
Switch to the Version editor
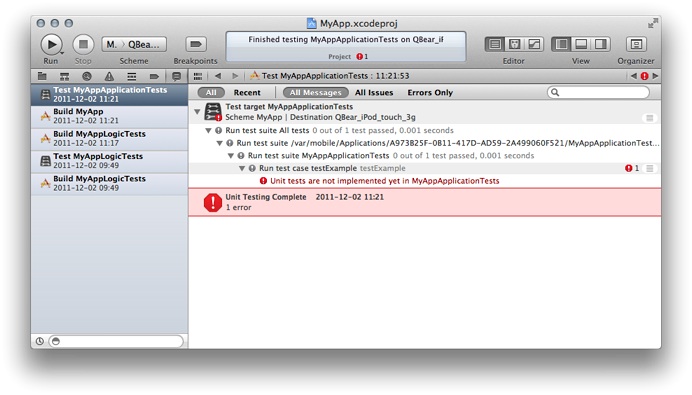click(534, 44)
